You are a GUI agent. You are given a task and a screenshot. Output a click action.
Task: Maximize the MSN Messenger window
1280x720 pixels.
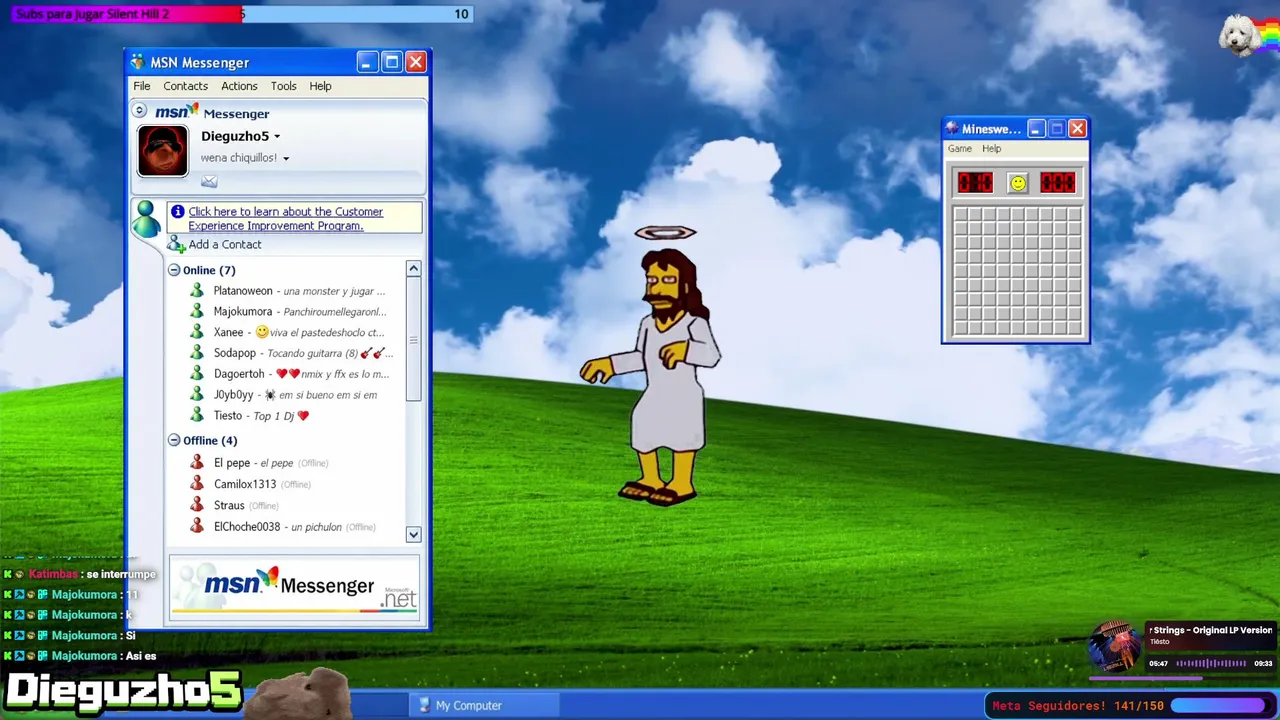coord(391,63)
